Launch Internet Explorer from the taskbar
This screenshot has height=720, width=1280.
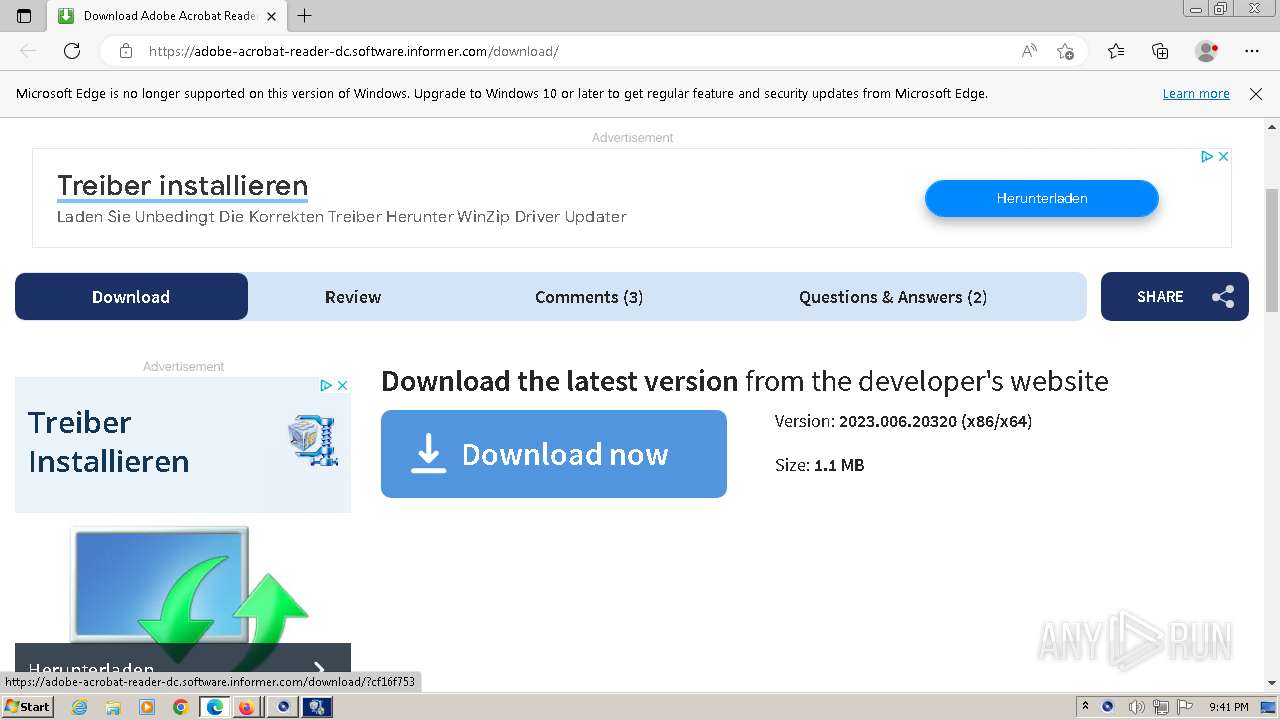tap(80, 707)
